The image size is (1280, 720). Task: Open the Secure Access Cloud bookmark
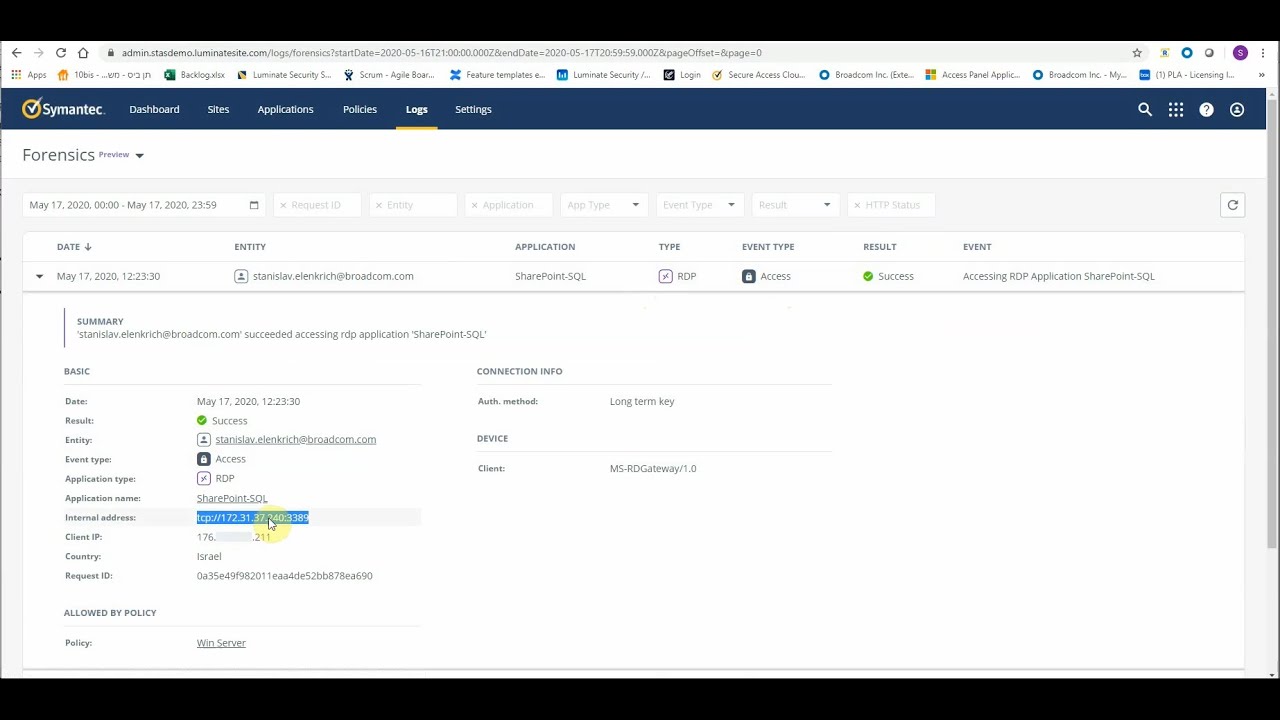click(758, 75)
